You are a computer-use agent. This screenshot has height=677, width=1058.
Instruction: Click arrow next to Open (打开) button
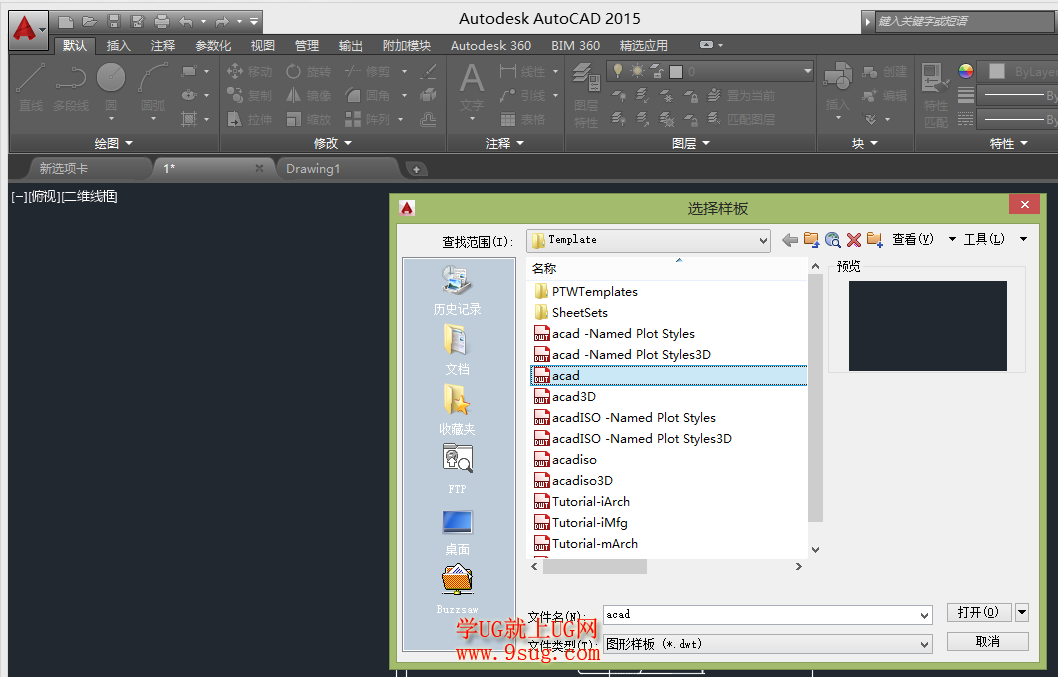click(1022, 612)
